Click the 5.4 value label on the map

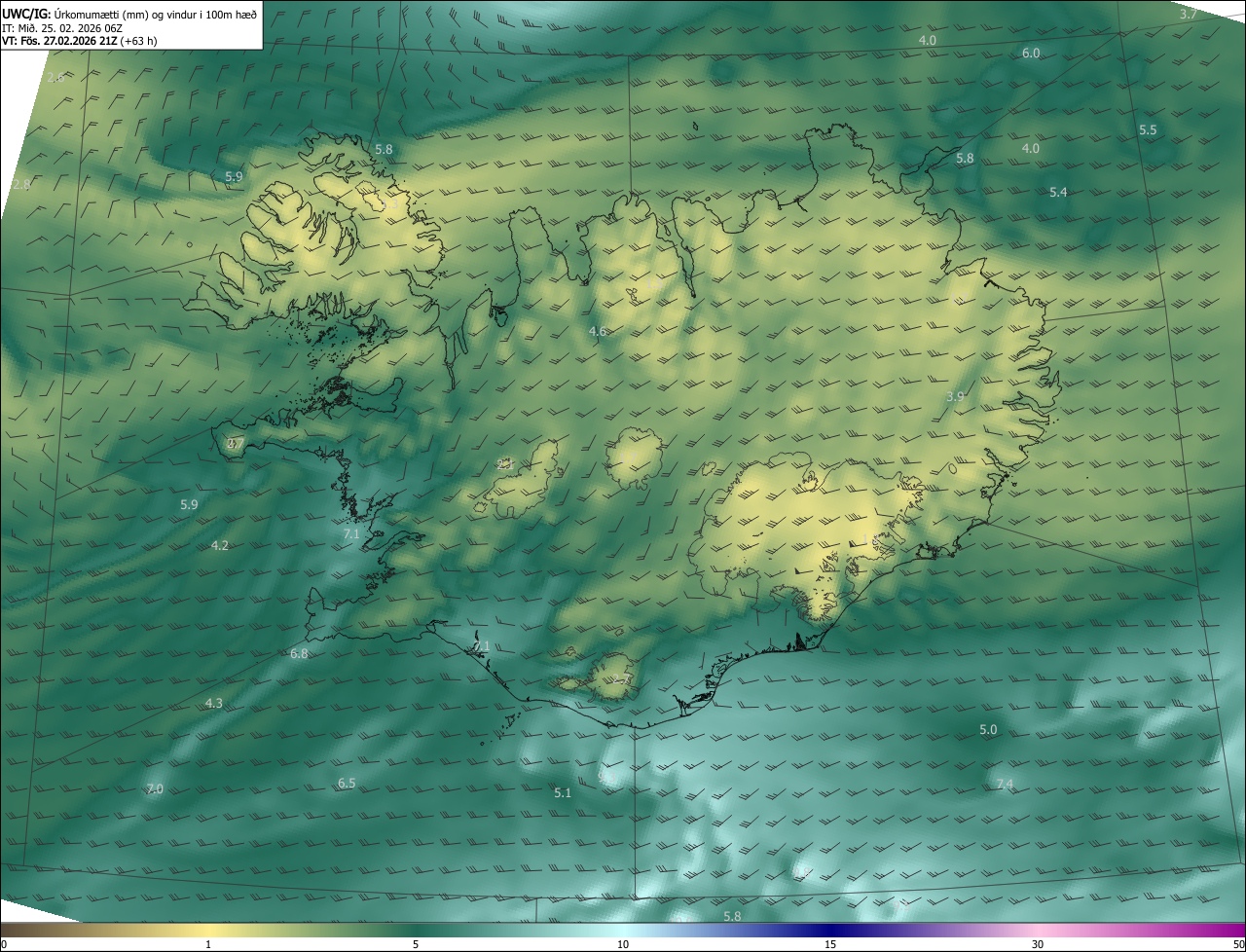click(1058, 192)
